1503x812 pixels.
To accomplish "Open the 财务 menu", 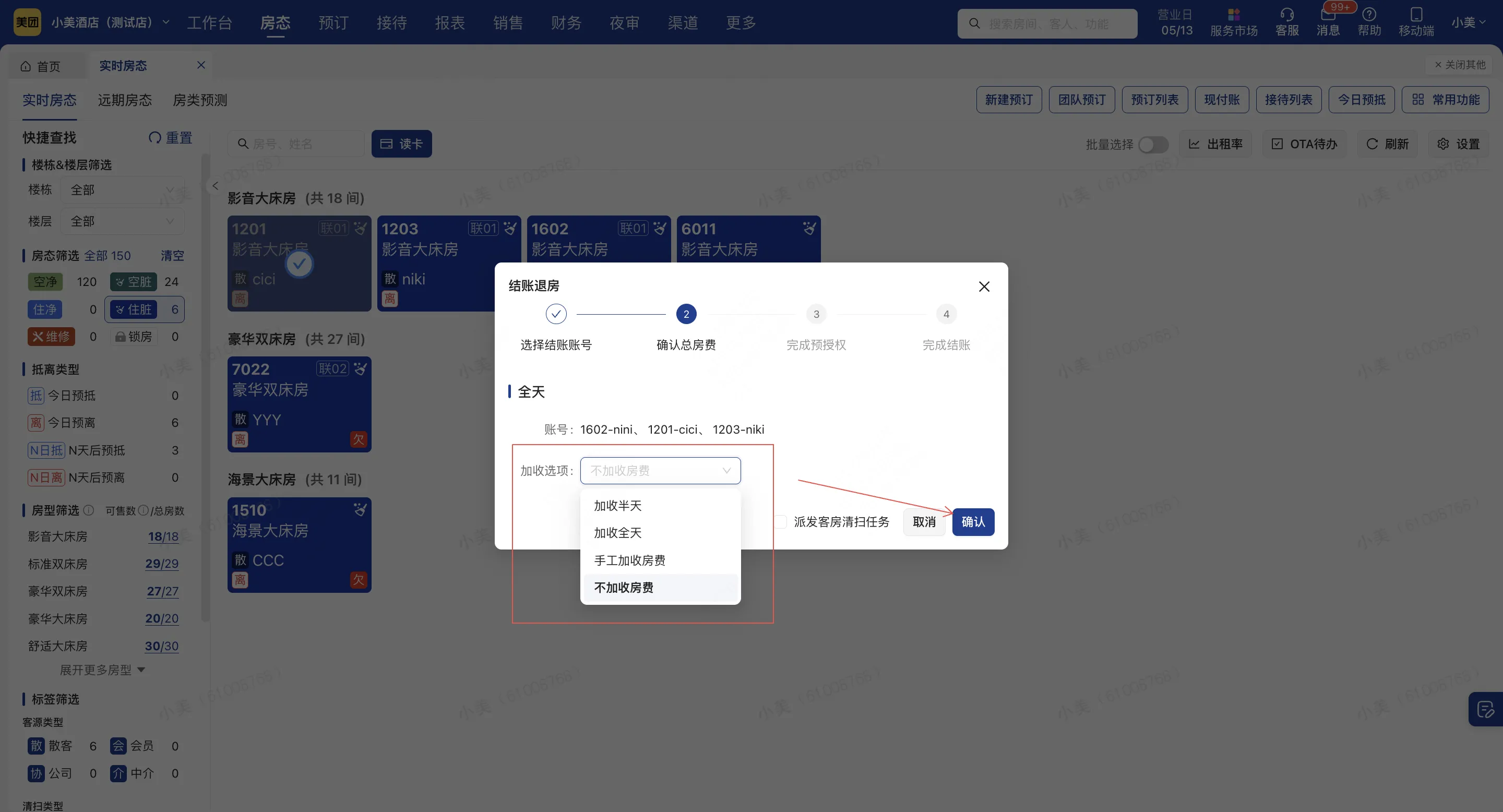I will tap(566, 23).
